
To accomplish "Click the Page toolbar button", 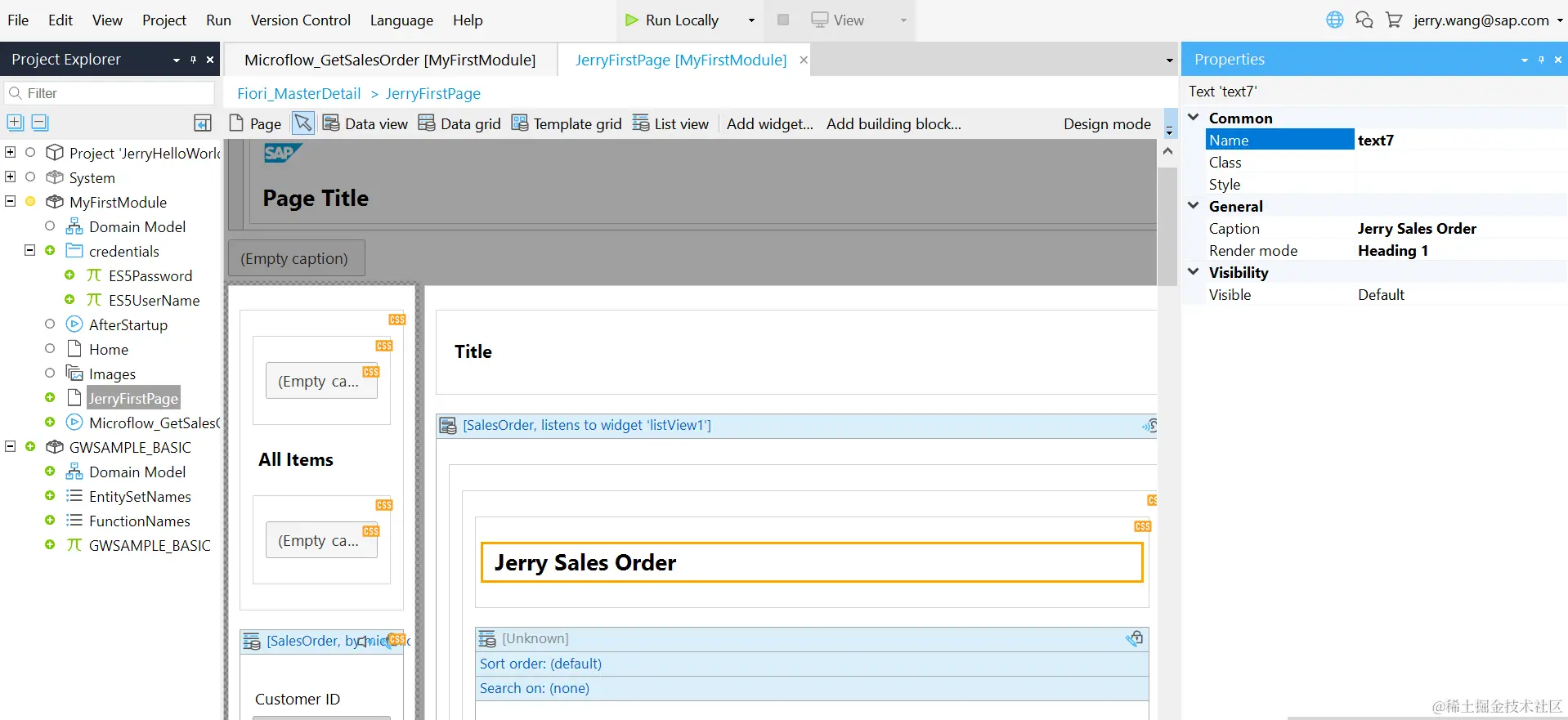I will (x=255, y=123).
